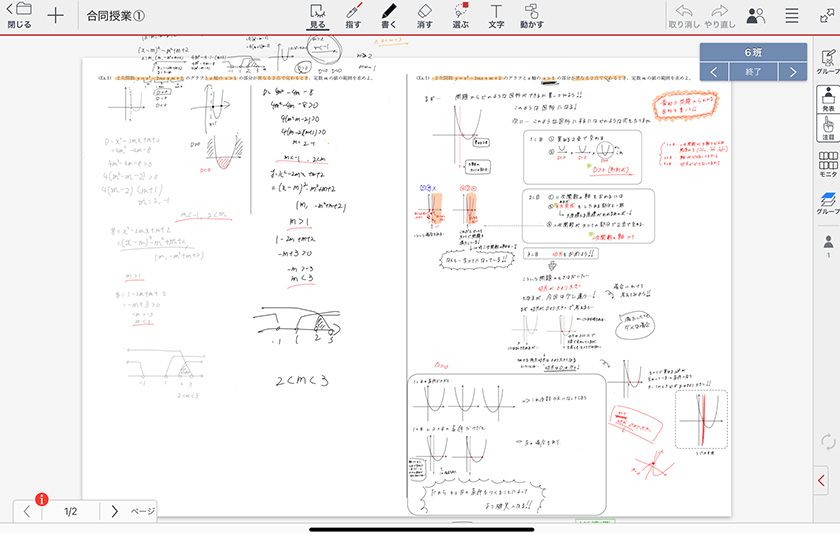Open the グループ layers panel in sidebar

(x=828, y=202)
